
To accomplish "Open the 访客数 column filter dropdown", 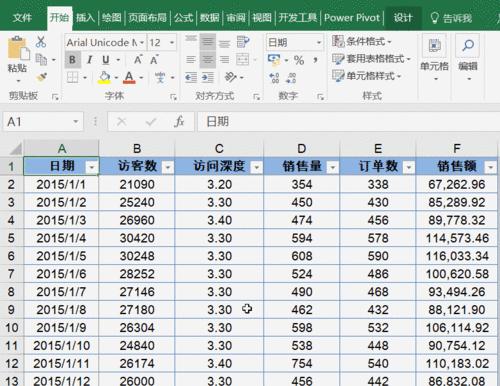I will (168, 167).
